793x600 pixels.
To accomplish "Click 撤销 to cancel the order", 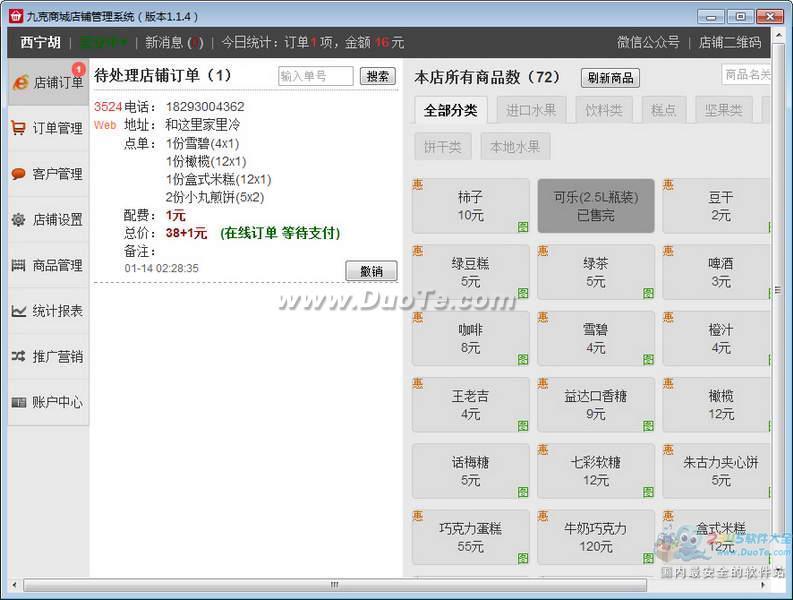I will [x=371, y=271].
